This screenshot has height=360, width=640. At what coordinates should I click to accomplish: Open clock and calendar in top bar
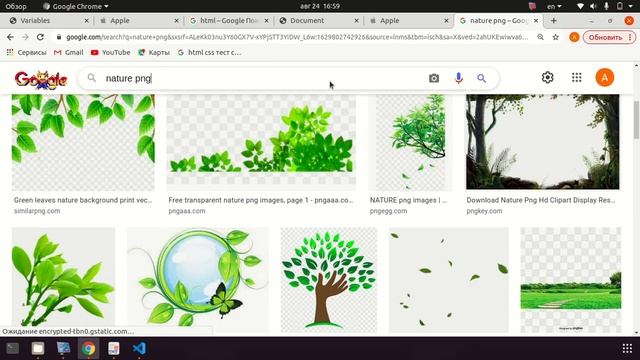point(320,6)
